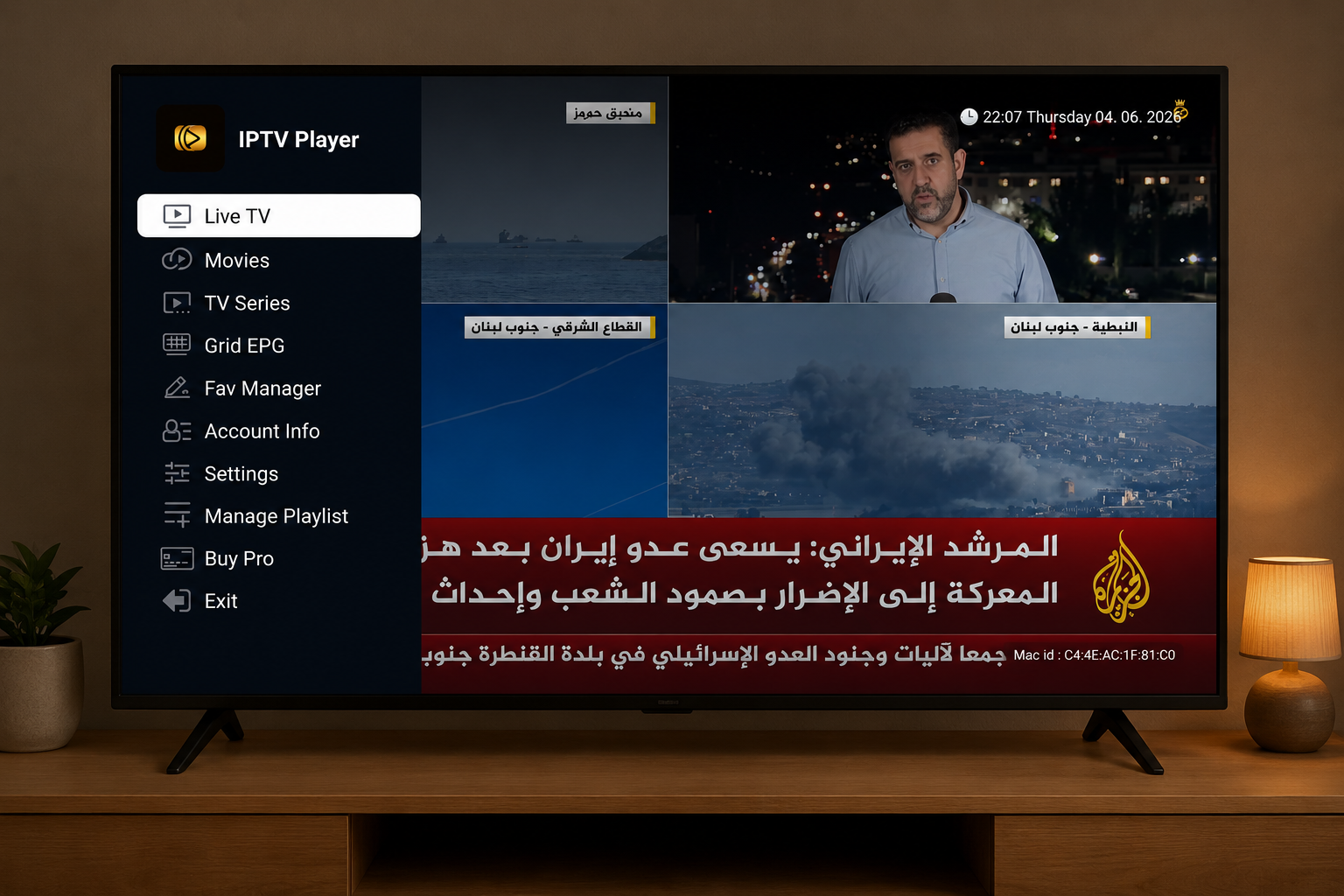Click the Arabic label on the smoke feed
1344x896 pixels.
pos(1076,327)
